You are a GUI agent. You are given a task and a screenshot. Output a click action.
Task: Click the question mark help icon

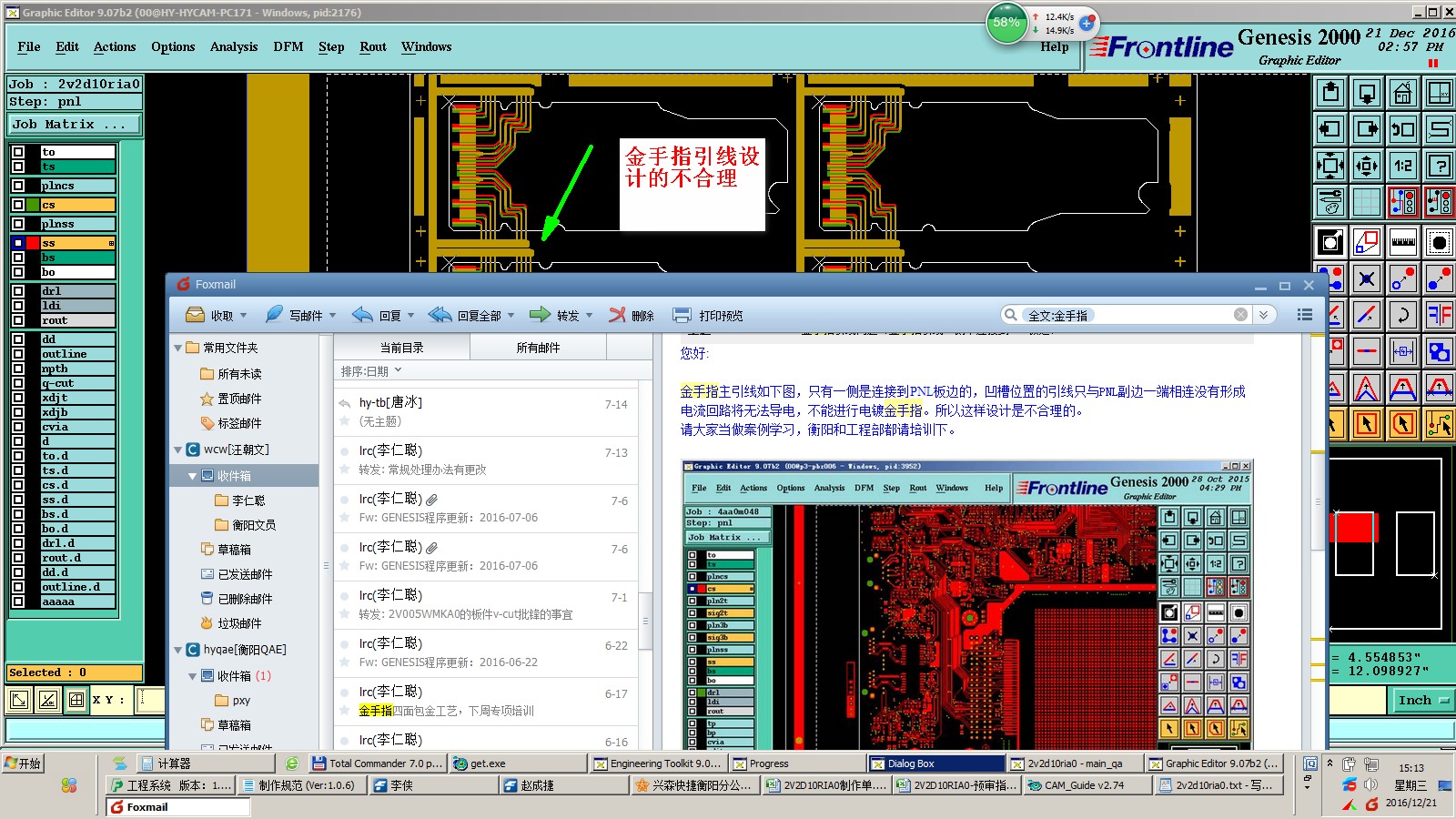pos(1439,166)
